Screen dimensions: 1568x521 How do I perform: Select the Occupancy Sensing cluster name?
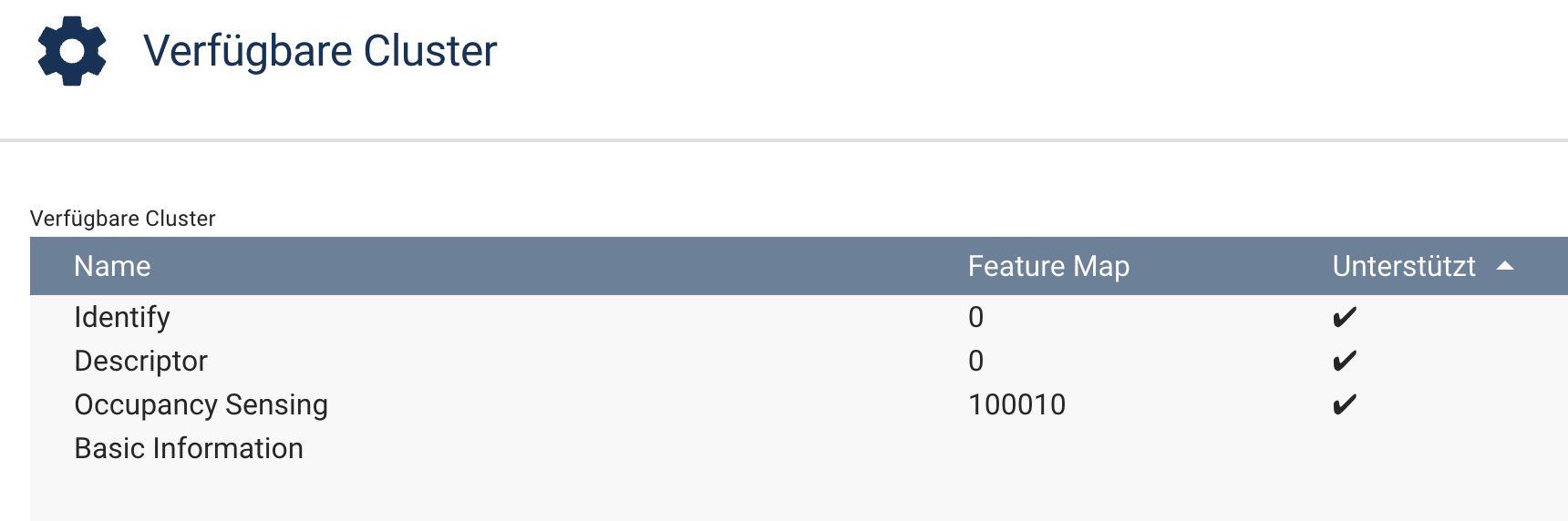pos(201,404)
